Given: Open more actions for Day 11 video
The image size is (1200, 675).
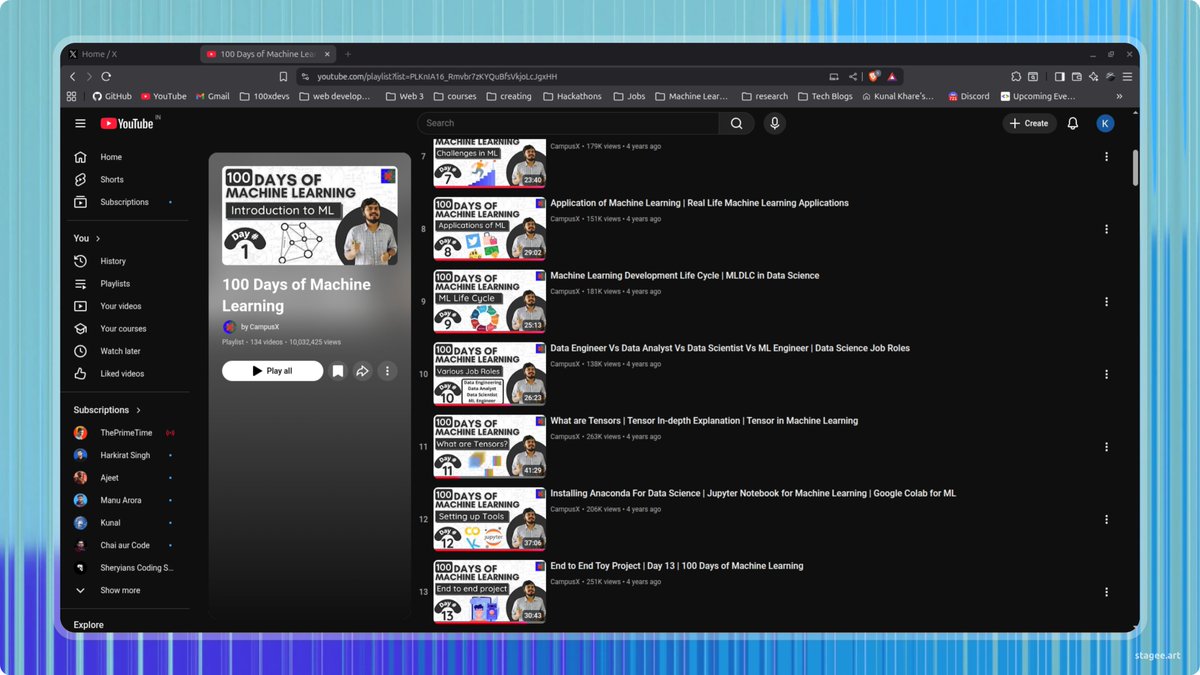Looking at the screenshot, I should 1106,447.
